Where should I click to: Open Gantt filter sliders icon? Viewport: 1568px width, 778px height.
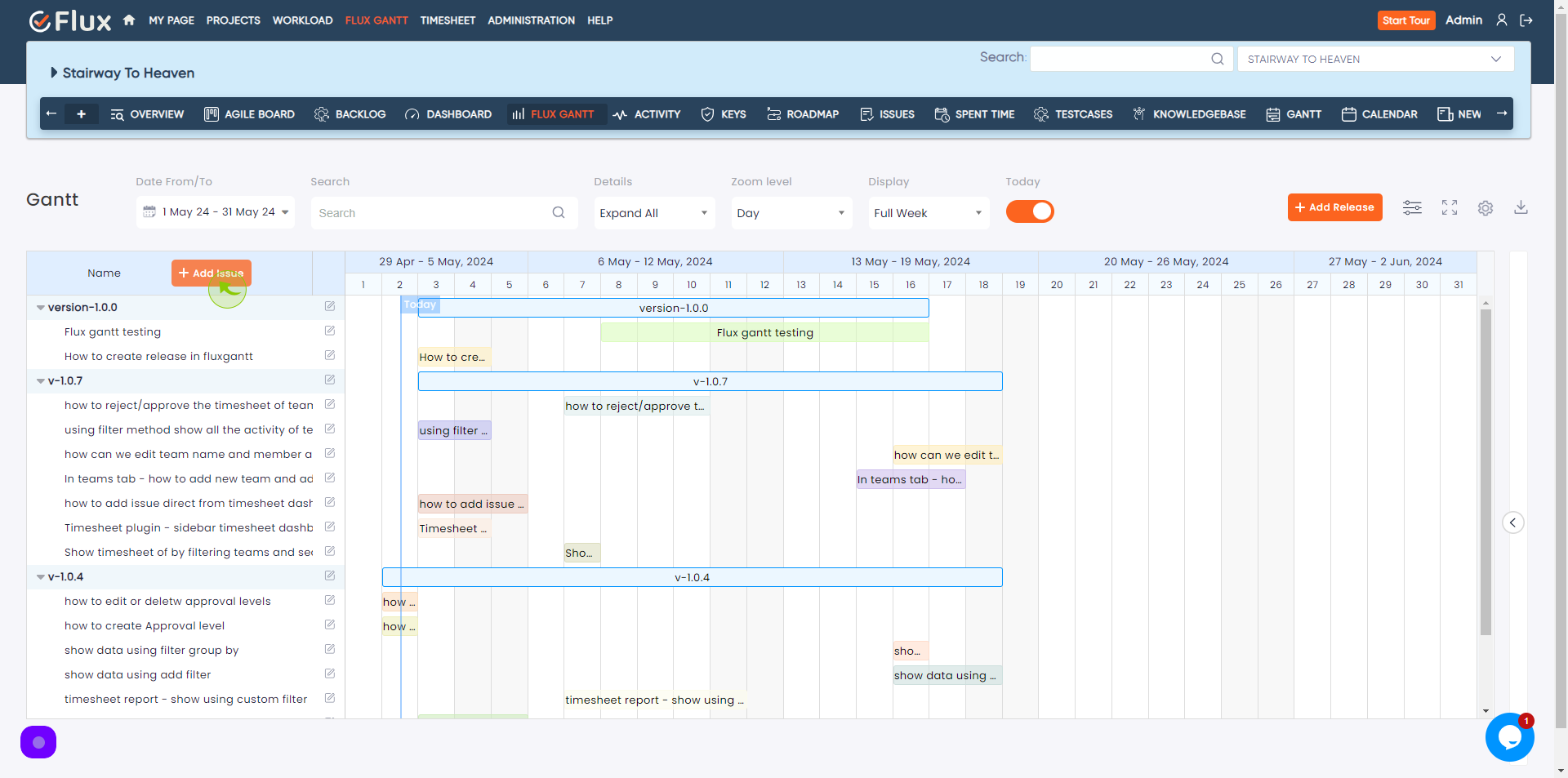(1412, 207)
